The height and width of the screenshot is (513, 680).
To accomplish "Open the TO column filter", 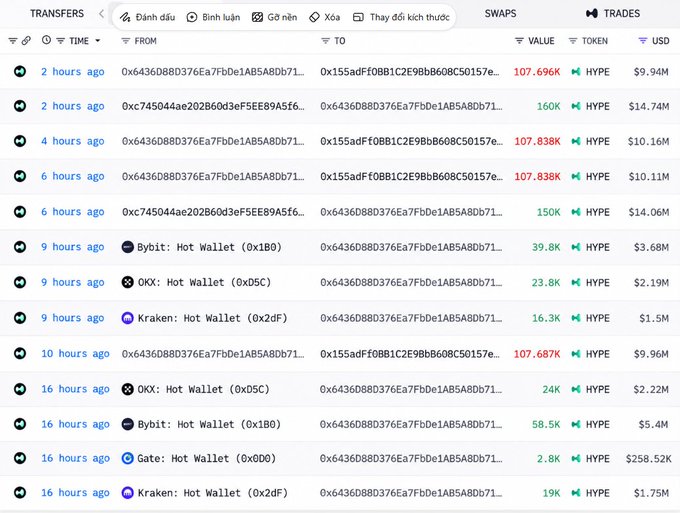I will [325, 41].
